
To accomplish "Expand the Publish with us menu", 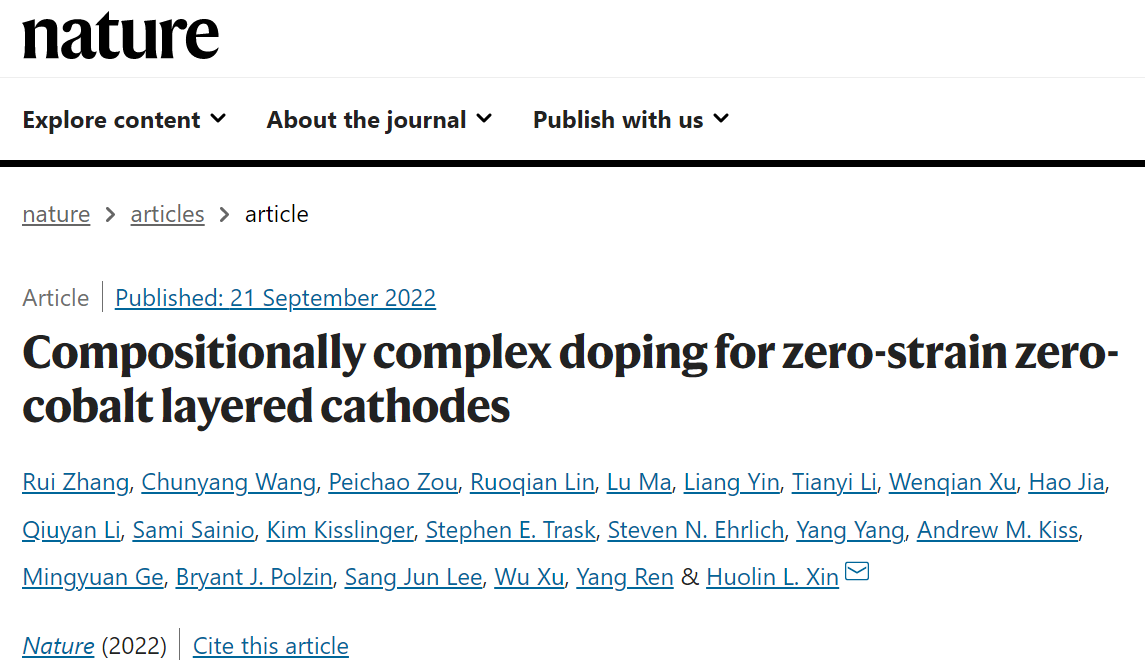I will click(x=630, y=120).
